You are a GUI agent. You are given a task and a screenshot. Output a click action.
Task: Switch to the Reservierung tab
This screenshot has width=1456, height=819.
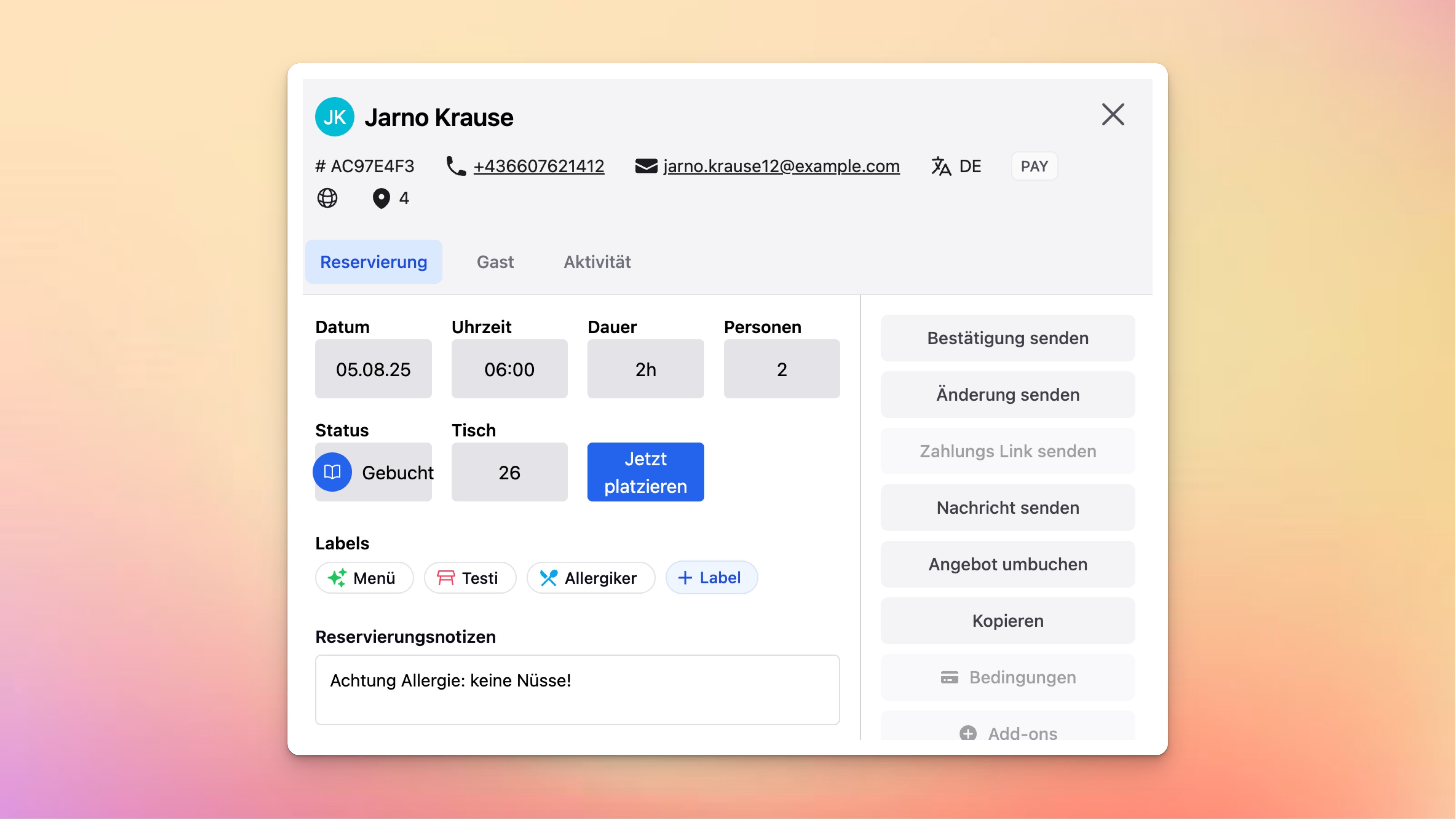click(x=374, y=262)
